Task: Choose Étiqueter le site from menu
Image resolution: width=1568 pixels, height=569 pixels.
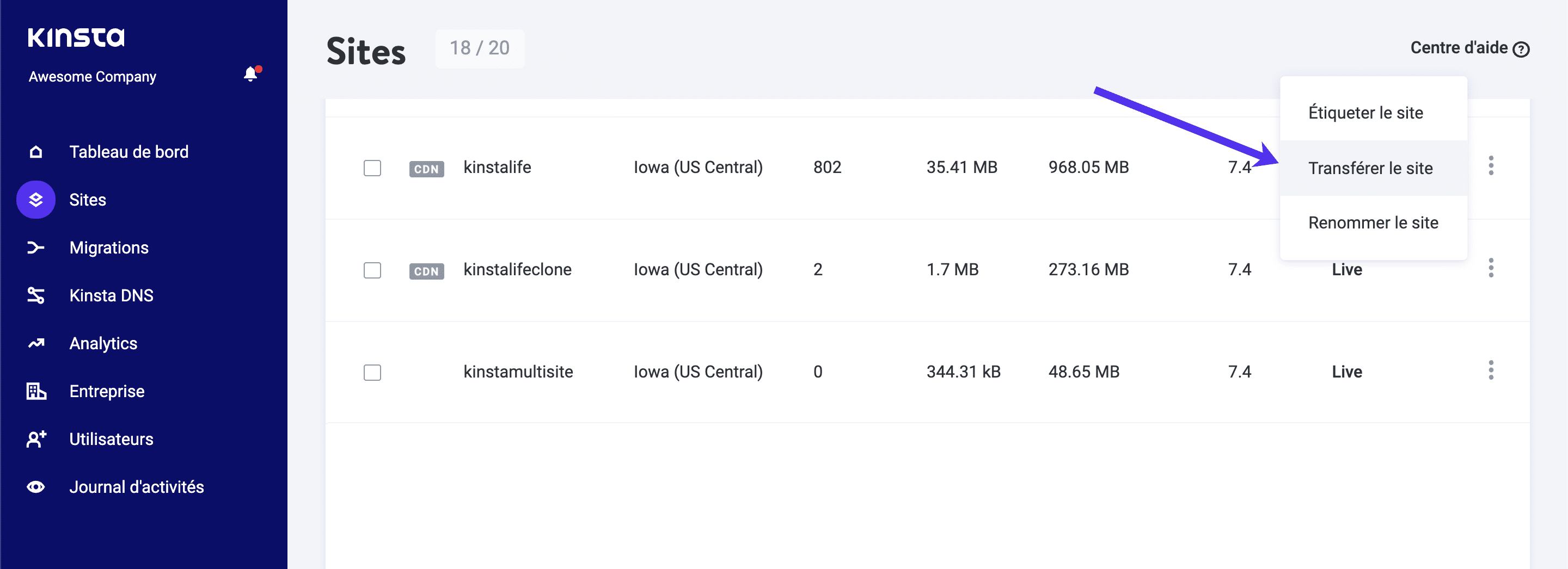Action: [1373, 113]
